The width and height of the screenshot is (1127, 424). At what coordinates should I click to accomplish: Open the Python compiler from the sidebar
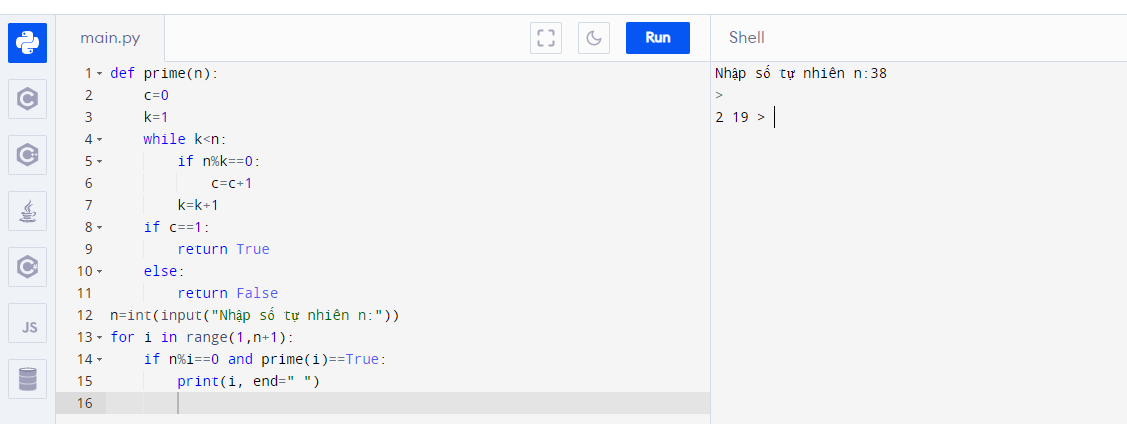coord(28,43)
